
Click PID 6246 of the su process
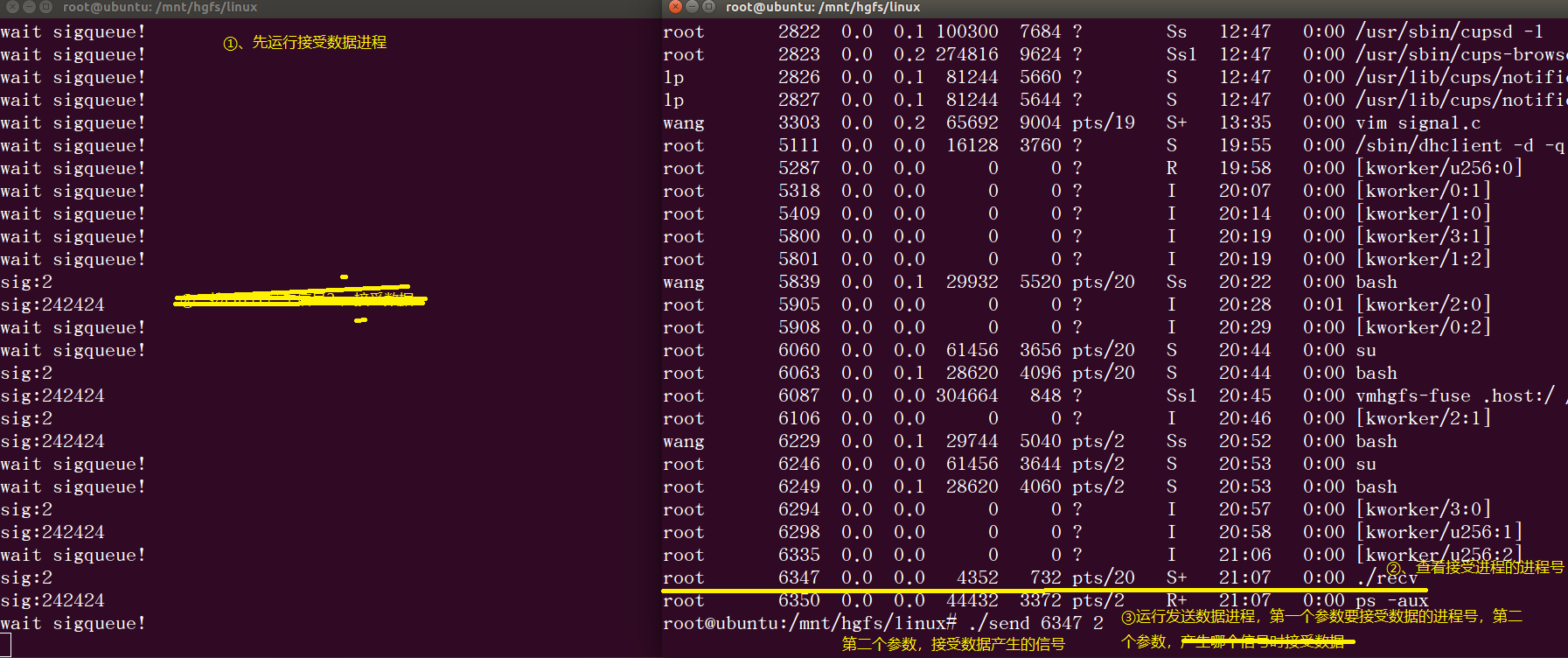799,464
